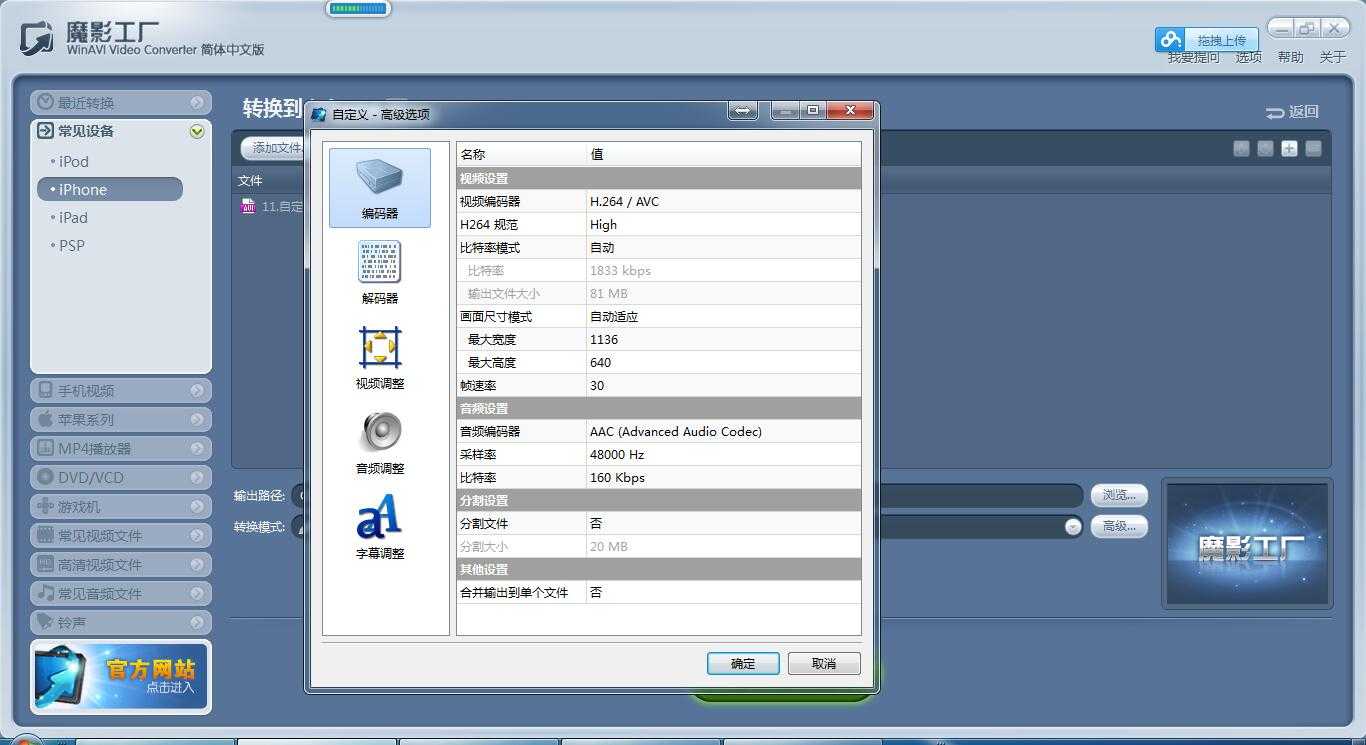
Task: Expand the 最近转换 section arrow
Action: (197, 102)
